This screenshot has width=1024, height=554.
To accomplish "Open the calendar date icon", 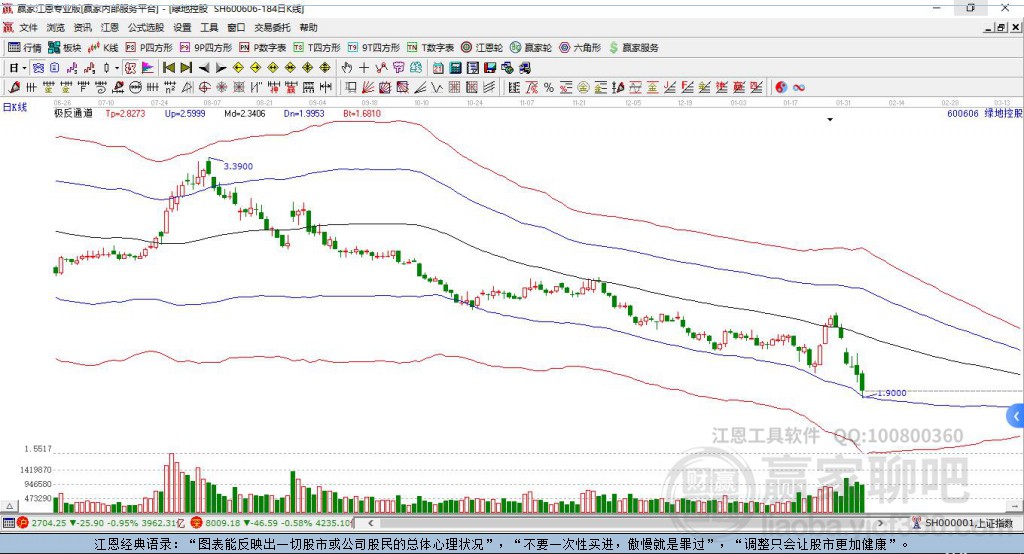I will (x=438, y=68).
